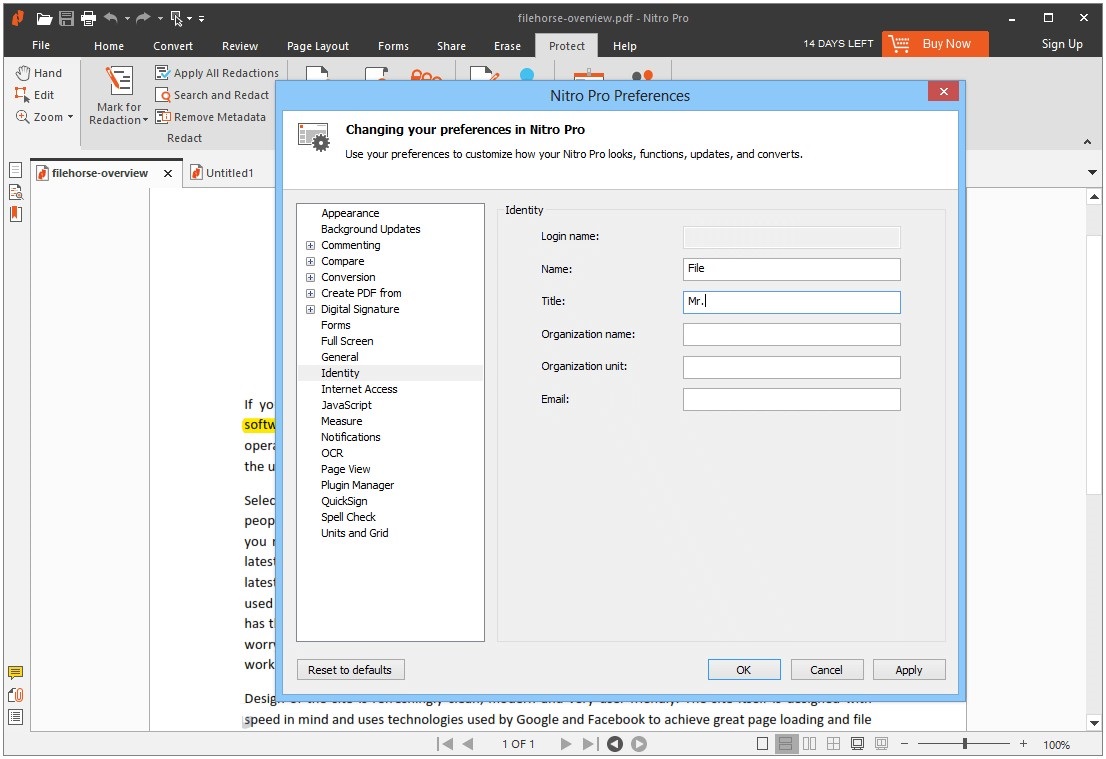Image resolution: width=1106 pixels, height=759 pixels.
Task: Go to the first page button
Action: pyautogui.click(x=444, y=743)
